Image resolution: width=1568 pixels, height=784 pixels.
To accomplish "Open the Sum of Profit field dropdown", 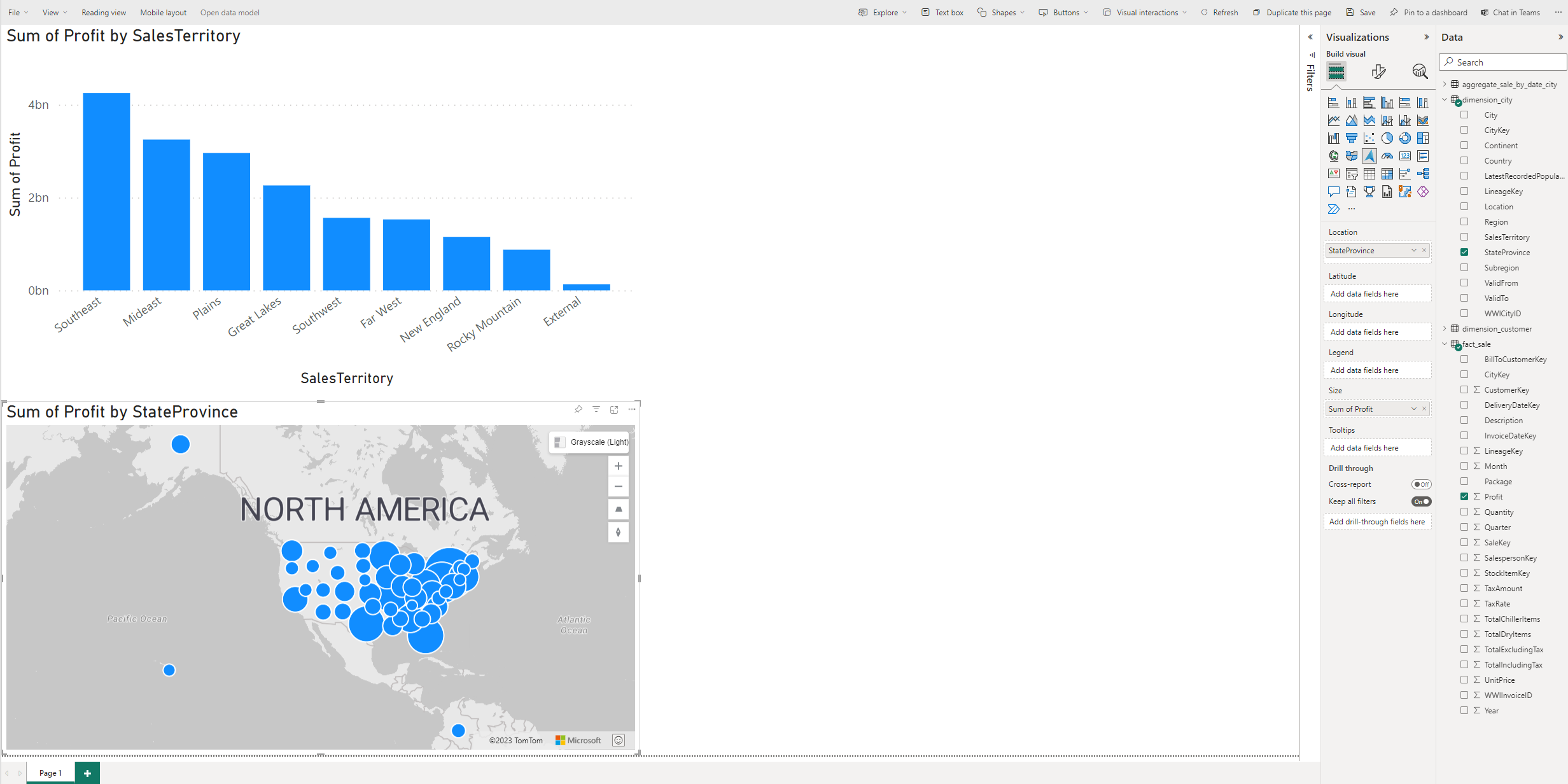I will (x=1413, y=409).
